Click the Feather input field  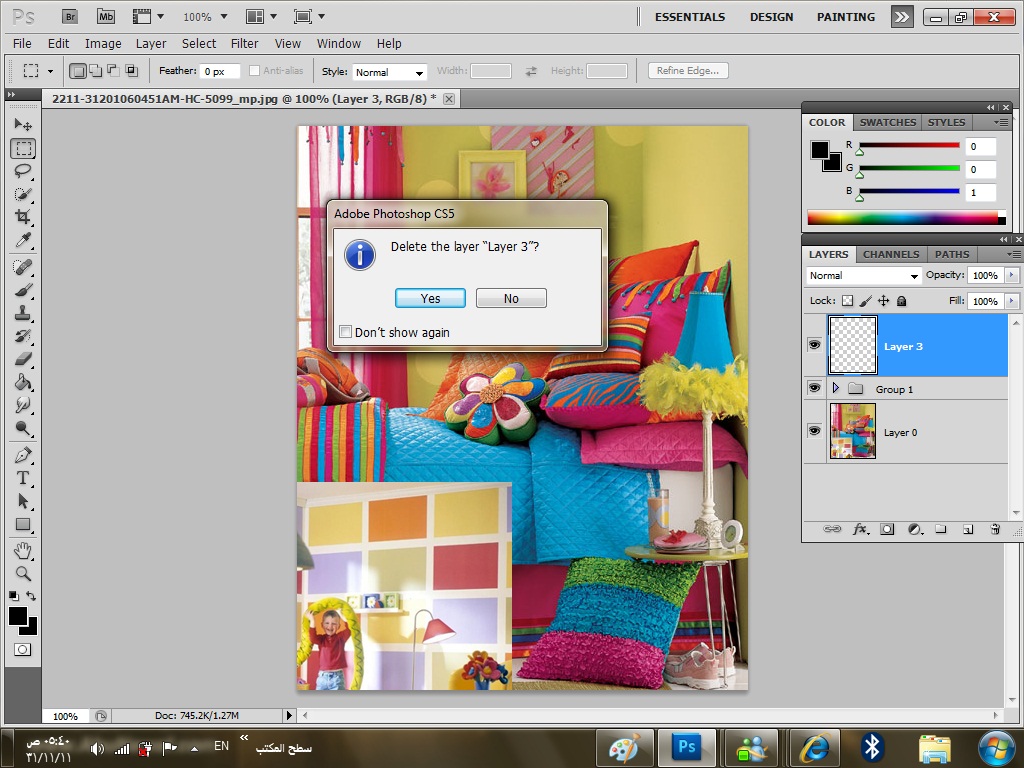[x=220, y=72]
